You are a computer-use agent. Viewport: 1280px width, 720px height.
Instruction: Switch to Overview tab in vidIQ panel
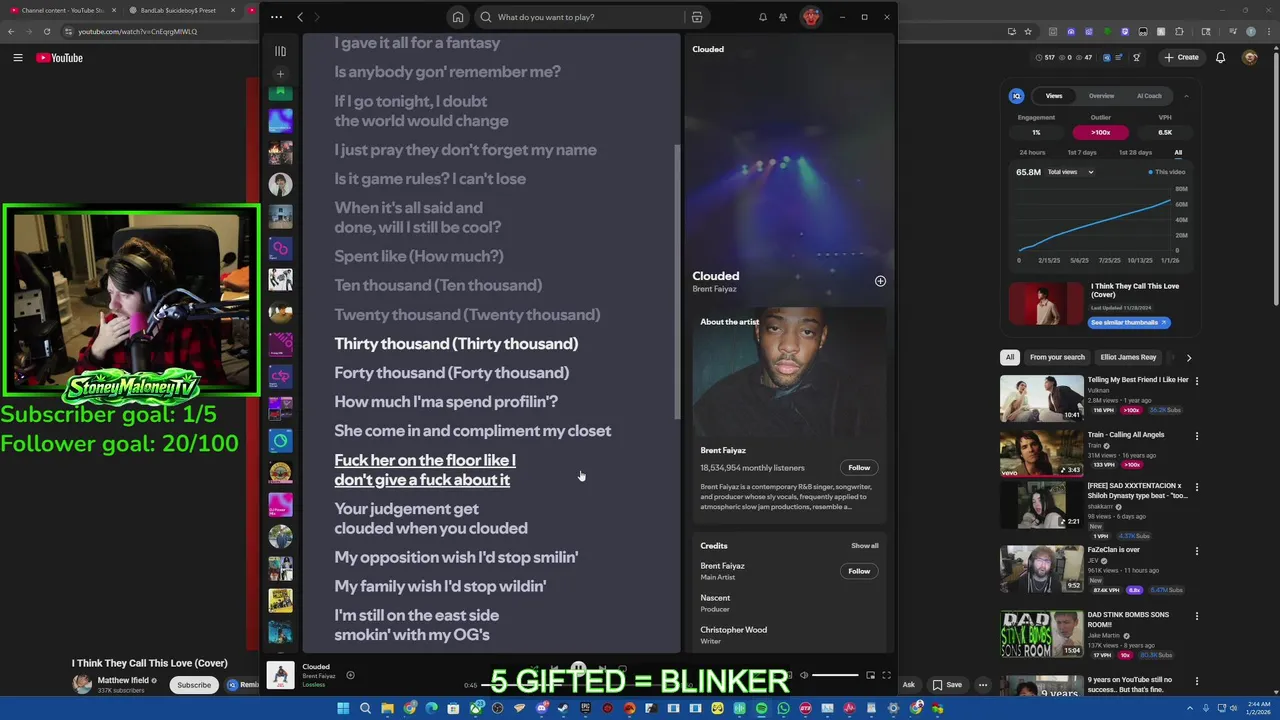1101,96
